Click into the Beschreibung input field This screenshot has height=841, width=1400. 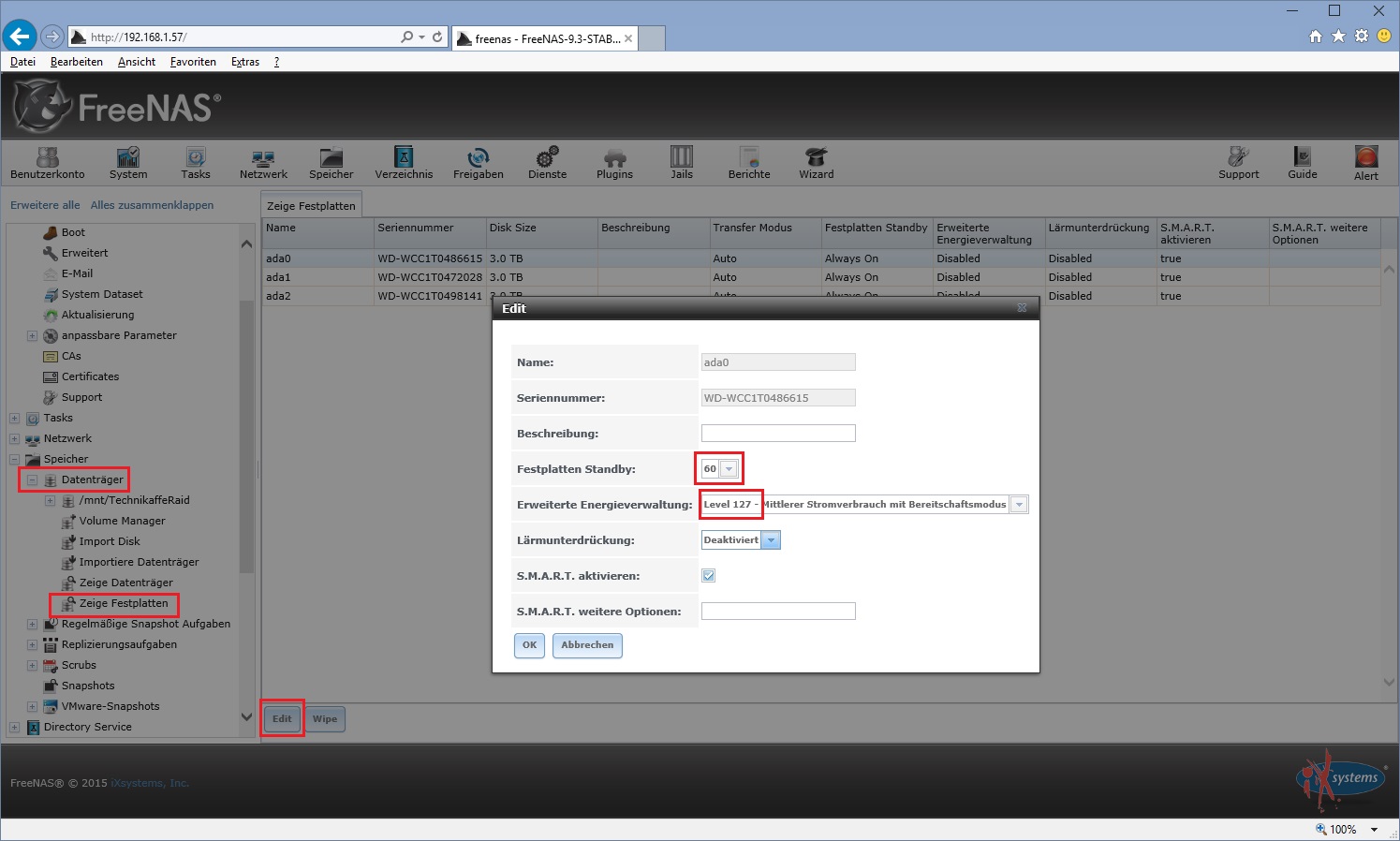tap(778, 433)
